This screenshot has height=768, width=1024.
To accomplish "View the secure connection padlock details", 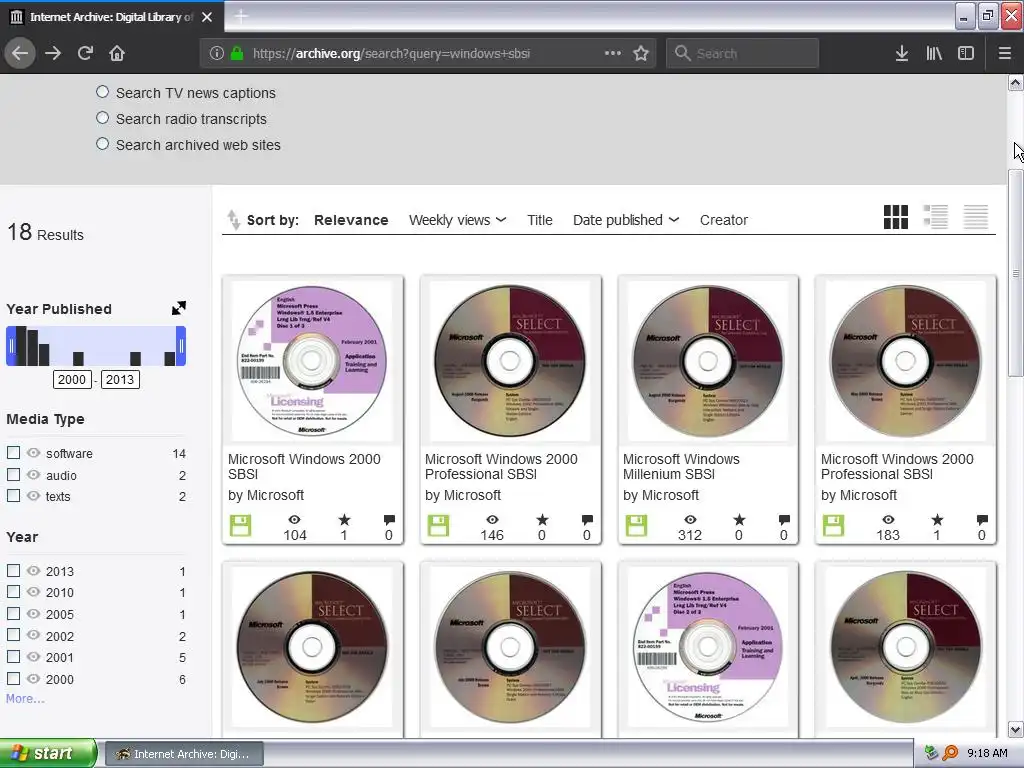I will [237, 53].
